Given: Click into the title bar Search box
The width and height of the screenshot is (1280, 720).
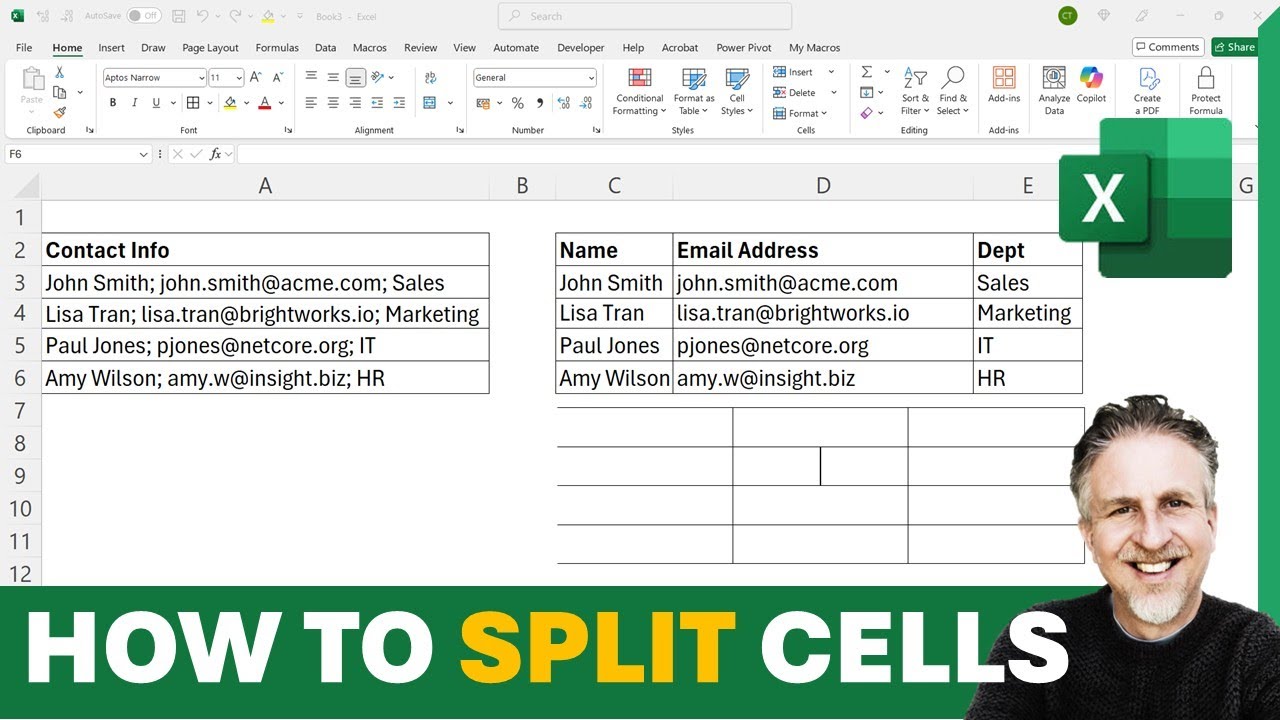Looking at the screenshot, I should pos(645,16).
